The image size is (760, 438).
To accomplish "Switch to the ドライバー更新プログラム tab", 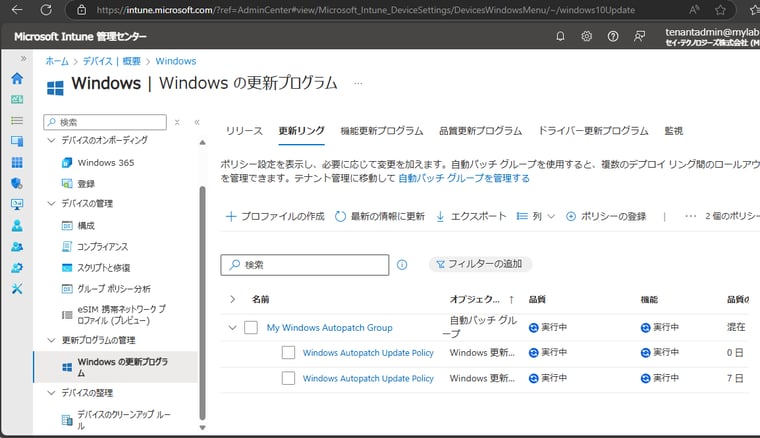I will coord(593,131).
